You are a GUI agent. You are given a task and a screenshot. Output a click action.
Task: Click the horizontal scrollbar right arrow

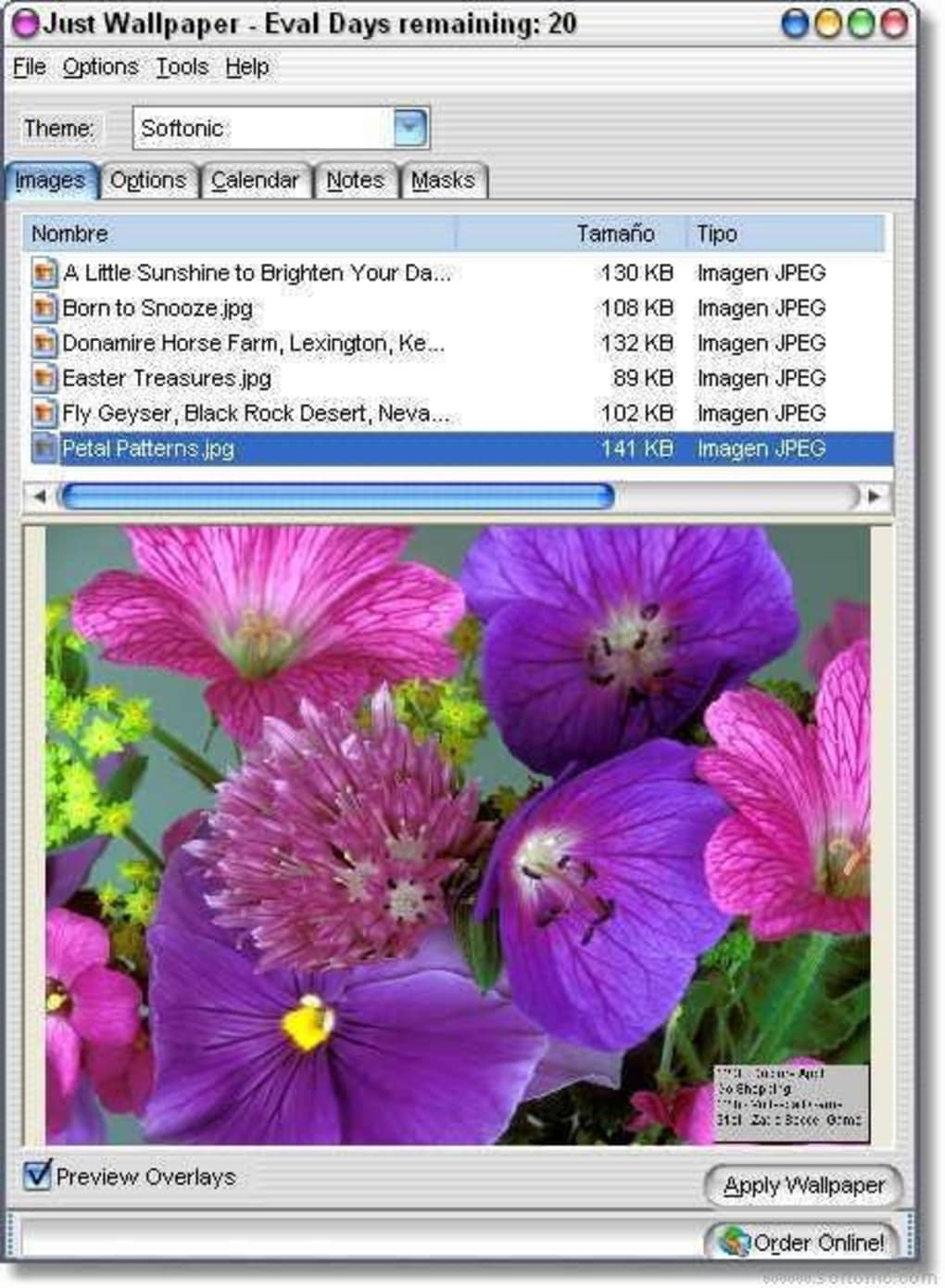click(x=874, y=497)
